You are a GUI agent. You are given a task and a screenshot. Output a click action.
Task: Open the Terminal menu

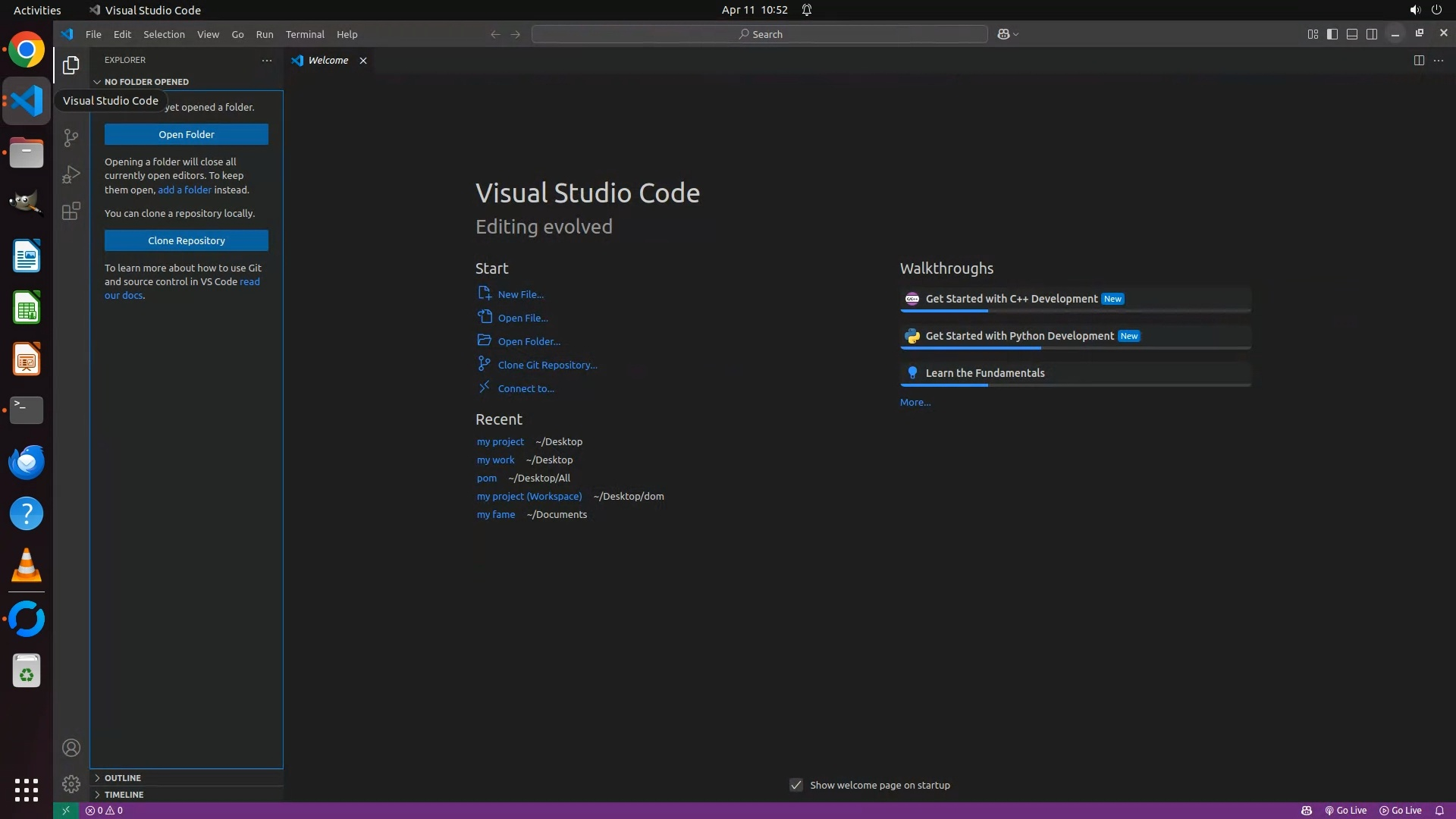click(304, 34)
